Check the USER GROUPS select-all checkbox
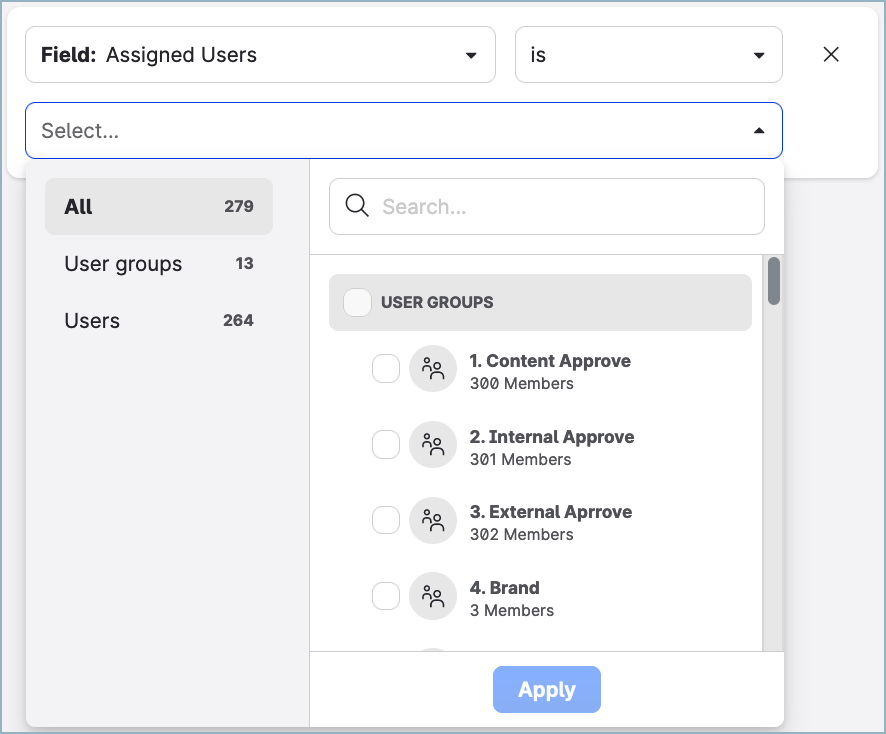The height and width of the screenshot is (734, 886). [357, 302]
